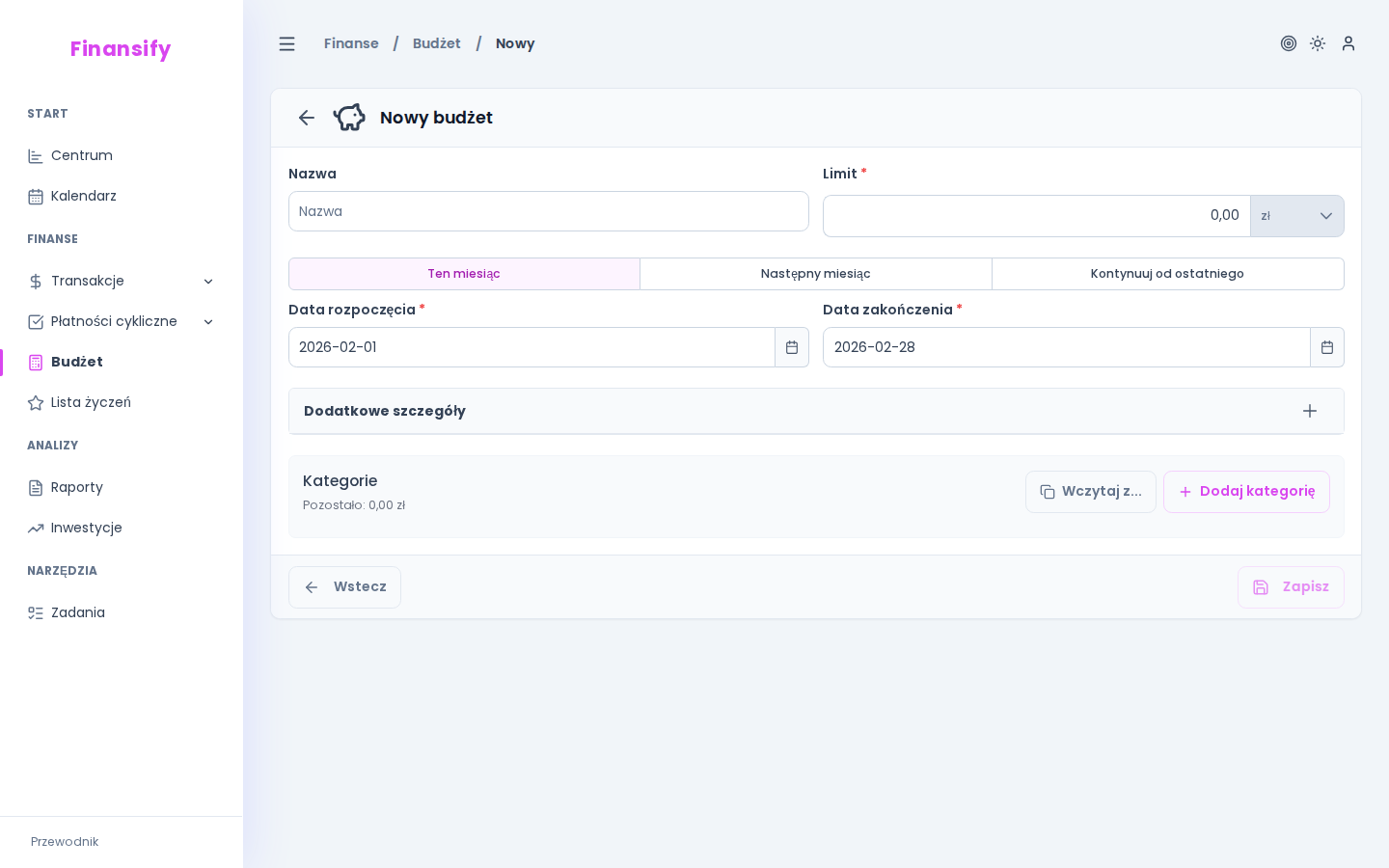Click the Dodaj kategorię button
This screenshot has height=868, width=1389.
(1246, 492)
